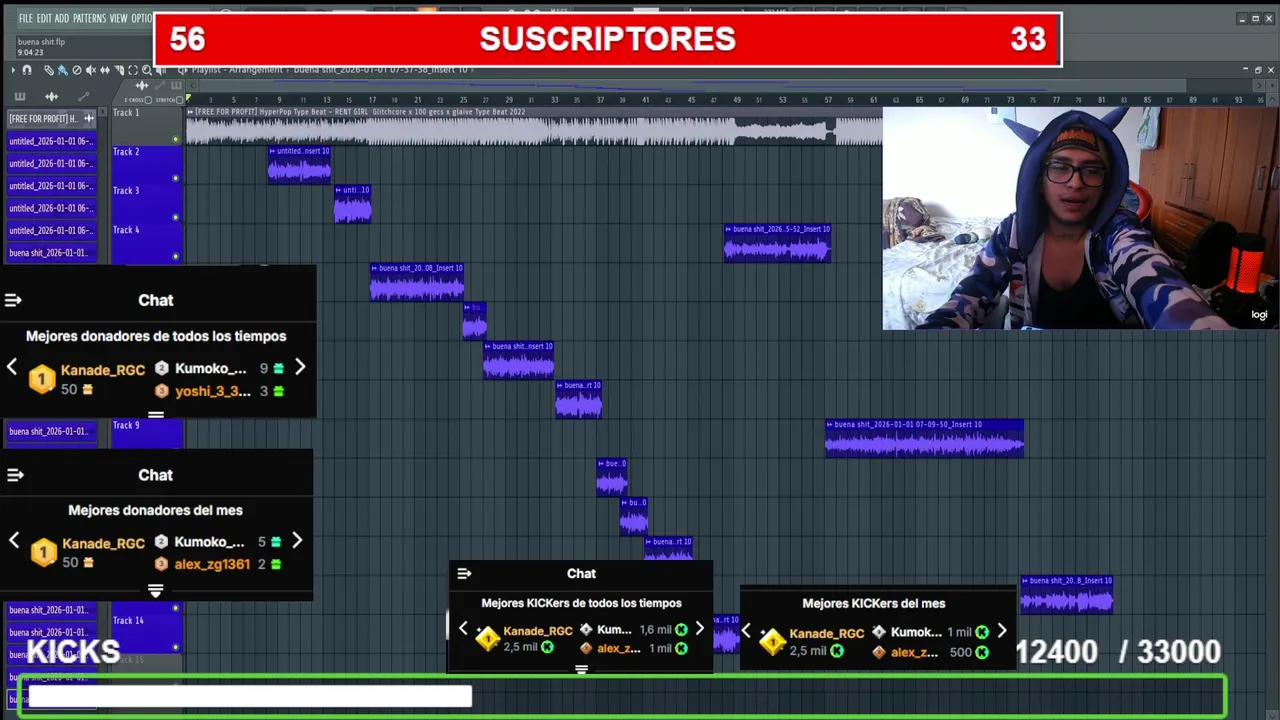The width and height of the screenshot is (1280, 720).
Task: Select the Draw pencil tool
Action: (49, 70)
